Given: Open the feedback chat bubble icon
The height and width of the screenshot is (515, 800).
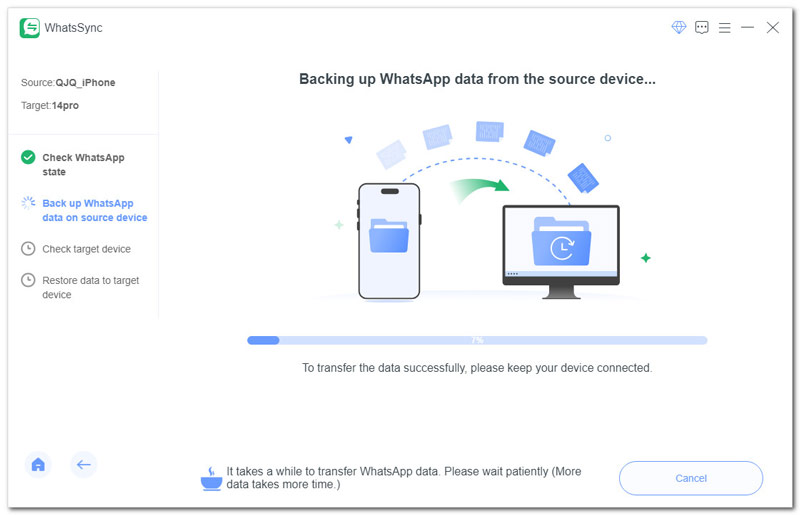Looking at the screenshot, I should (x=702, y=28).
